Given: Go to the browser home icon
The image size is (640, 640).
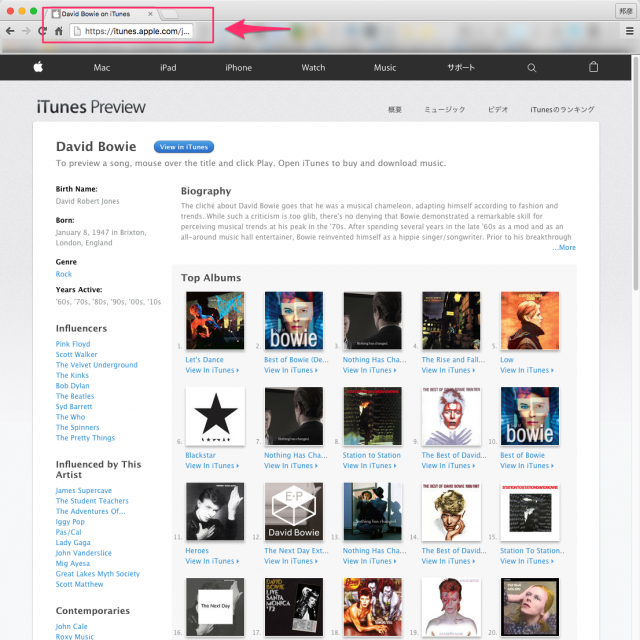Looking at the screenshot, I should tap(59, 31).
